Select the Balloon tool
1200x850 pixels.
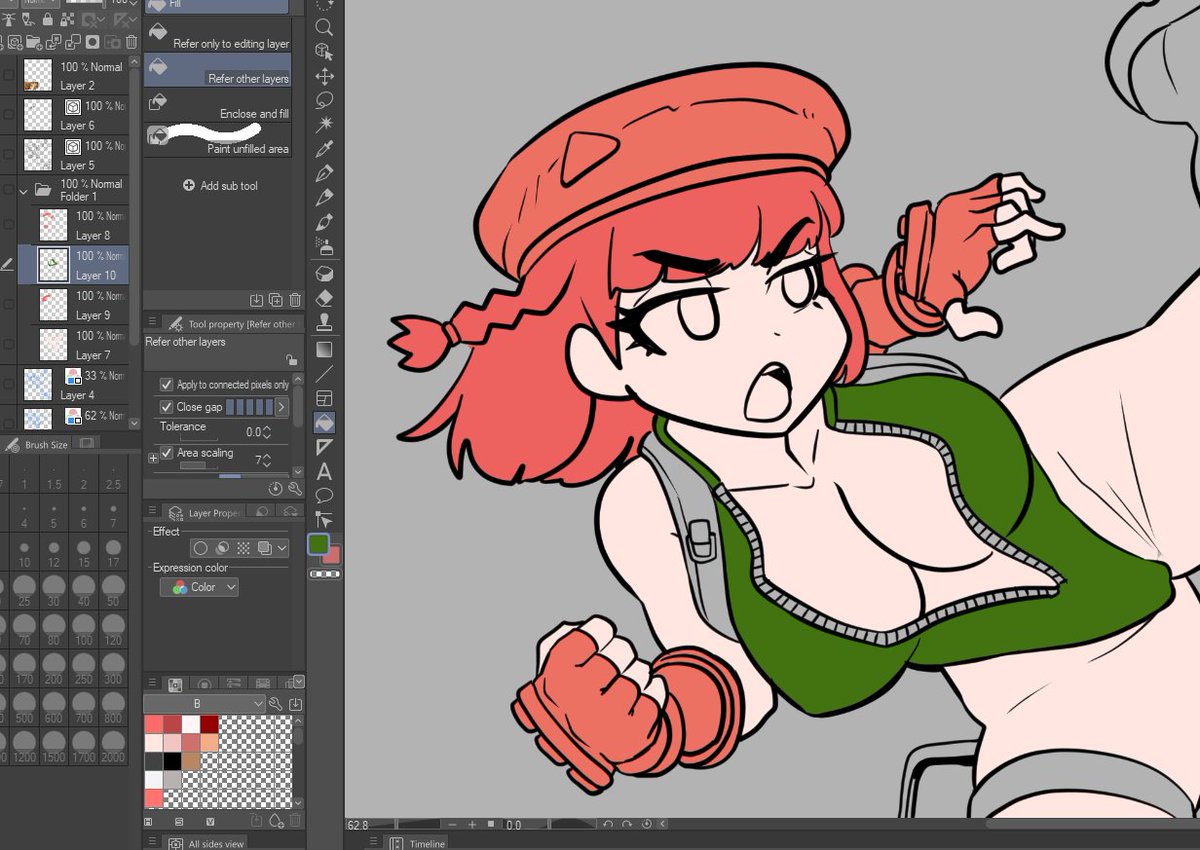point(324,495)
